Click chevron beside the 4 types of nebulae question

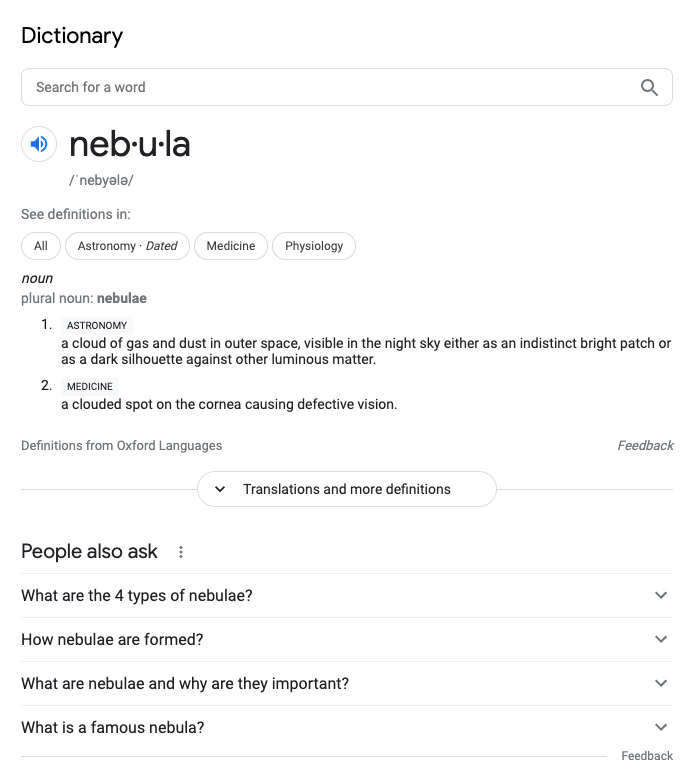[661, 595]
